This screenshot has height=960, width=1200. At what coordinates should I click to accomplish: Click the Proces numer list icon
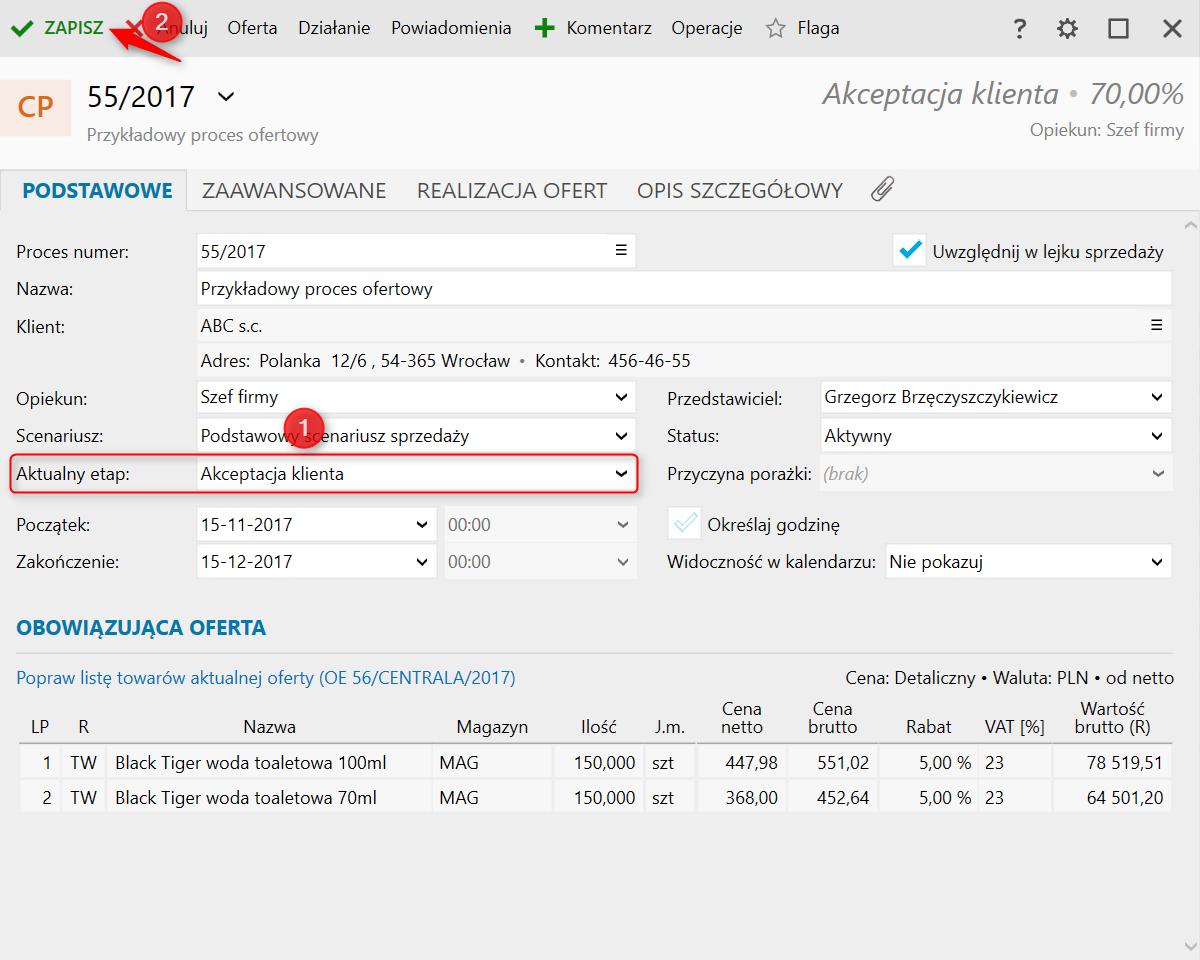(621, 251)
